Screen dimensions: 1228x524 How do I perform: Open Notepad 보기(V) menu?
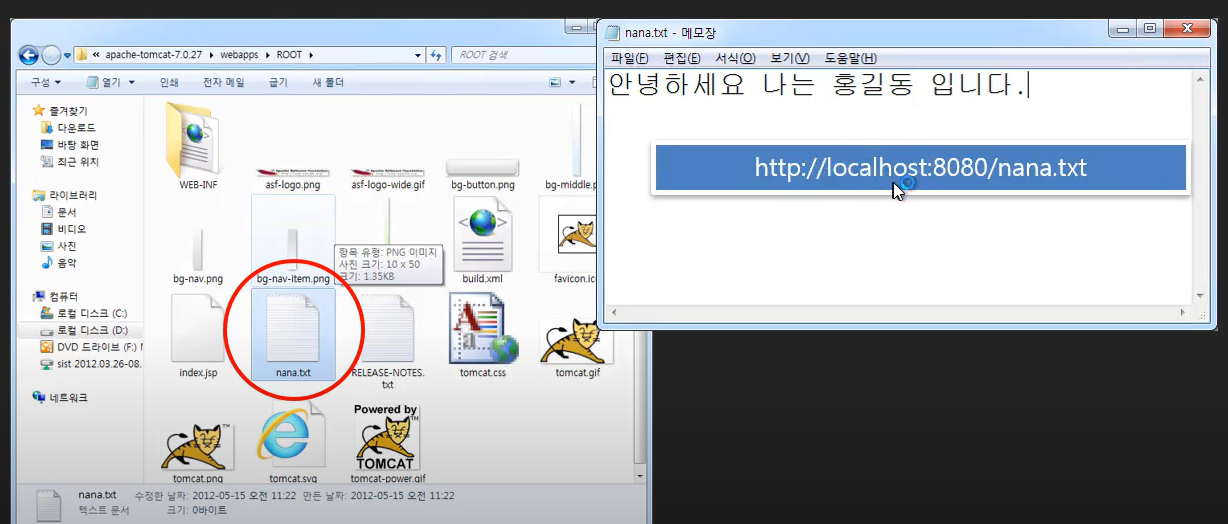coord(790,59)
